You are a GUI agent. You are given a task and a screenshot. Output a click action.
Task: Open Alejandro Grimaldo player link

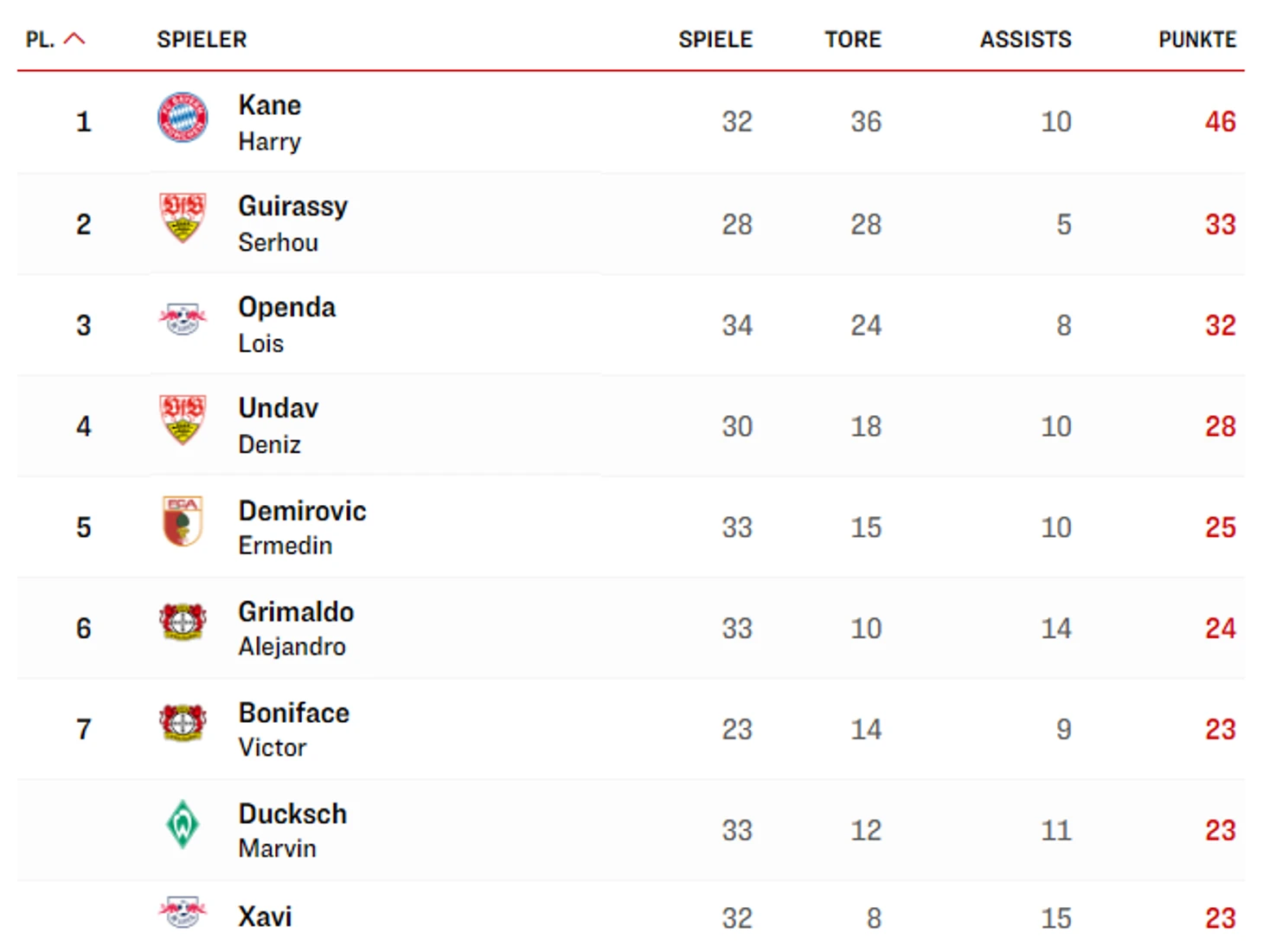point(295,628)
